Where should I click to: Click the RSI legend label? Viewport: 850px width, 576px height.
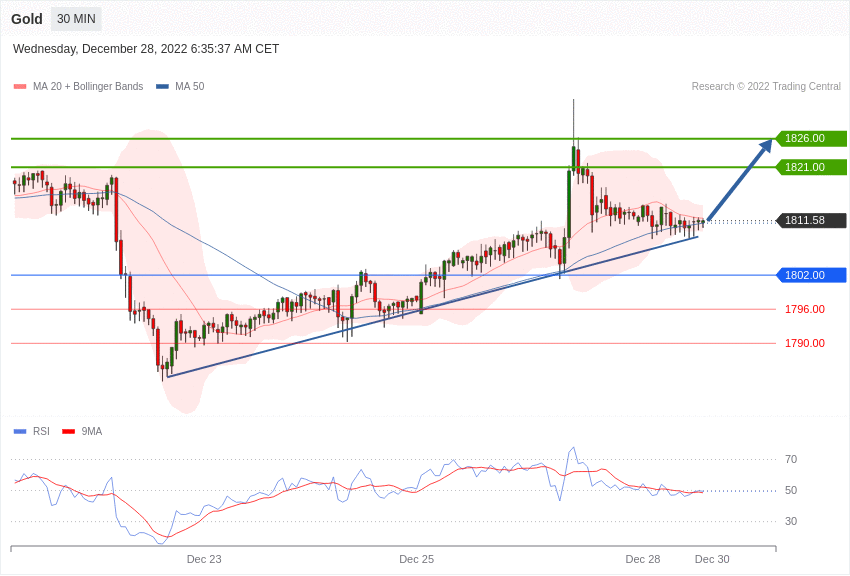pyautogui.click(x=41, y=431)
